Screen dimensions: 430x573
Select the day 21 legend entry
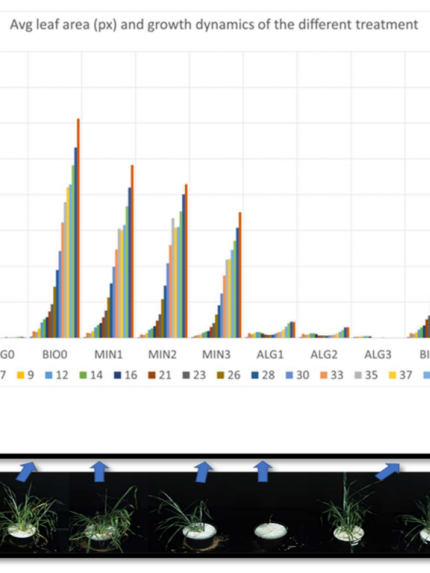(160, 375)
